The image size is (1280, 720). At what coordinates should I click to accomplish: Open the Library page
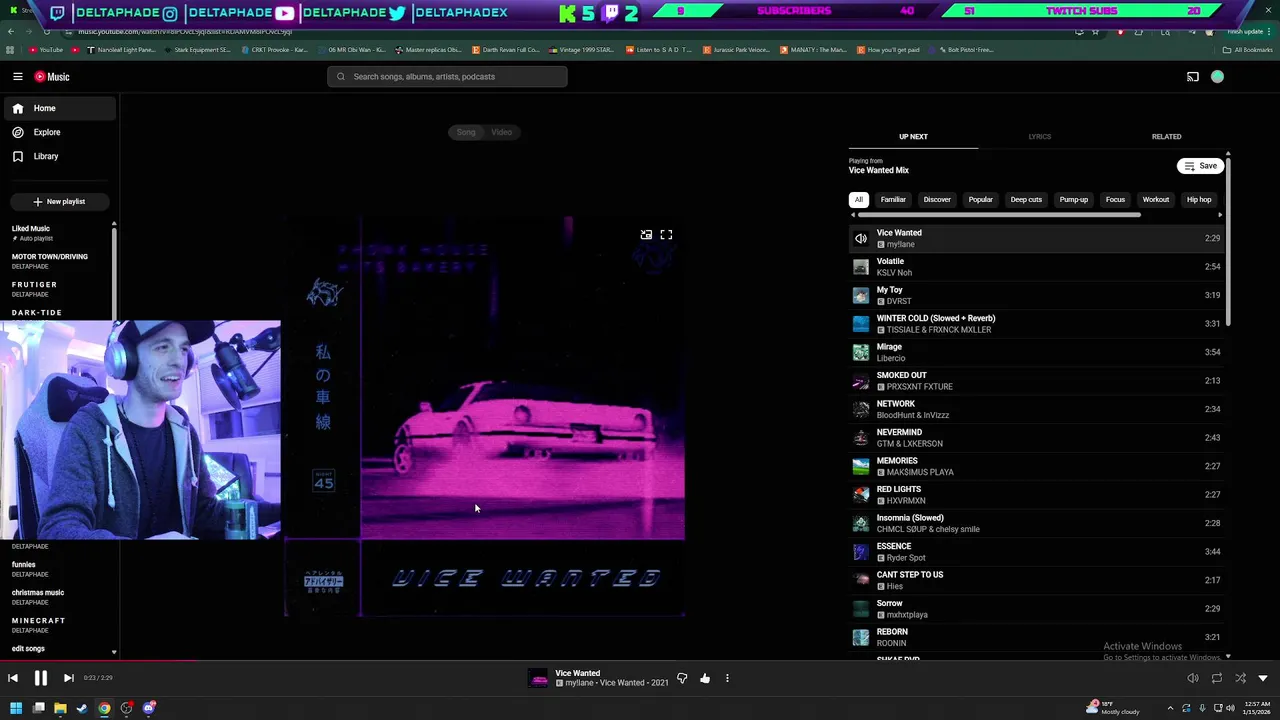(59, 156)
